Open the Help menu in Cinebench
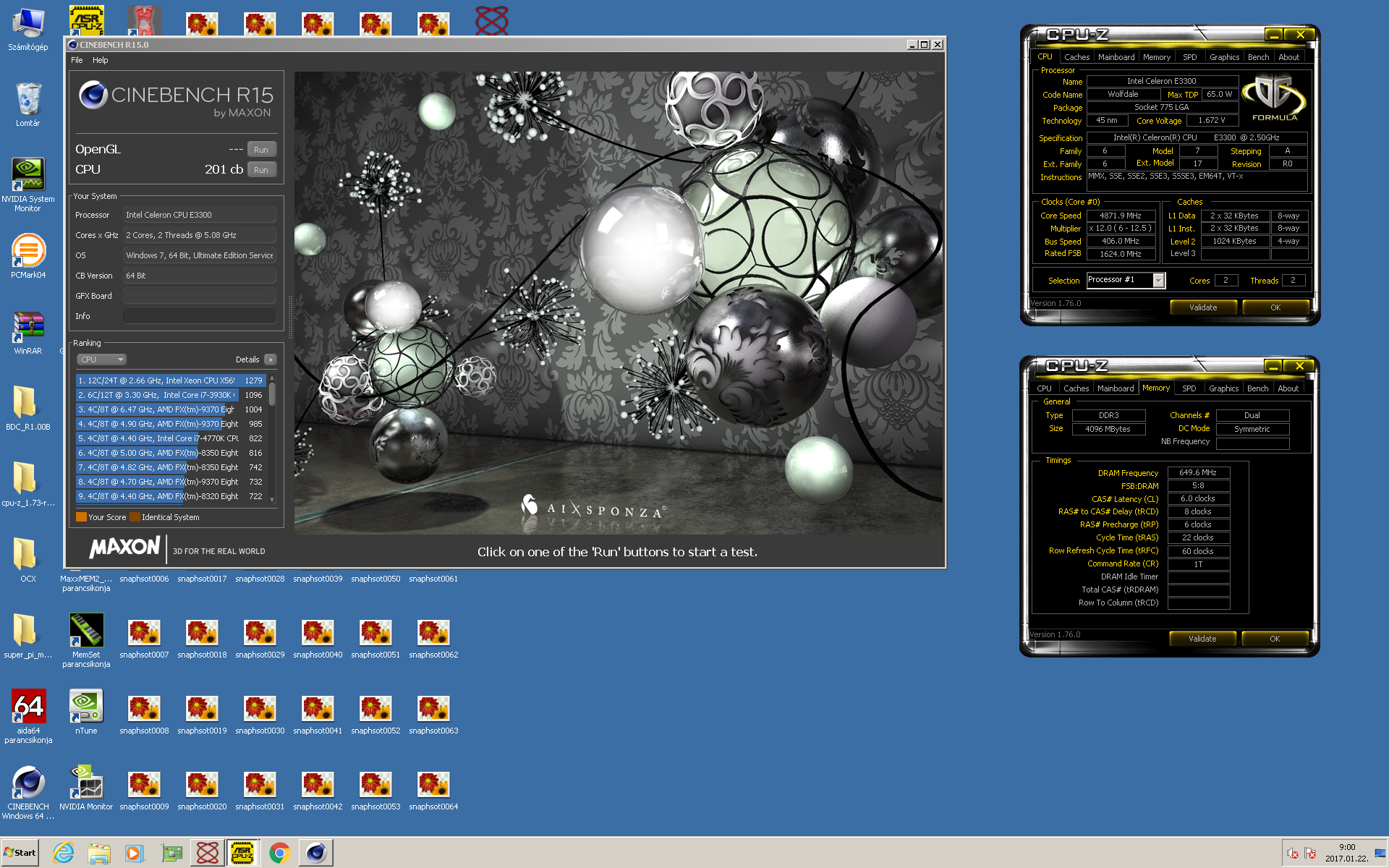This screenshot has width=1389, height=868. pos(101,60)
